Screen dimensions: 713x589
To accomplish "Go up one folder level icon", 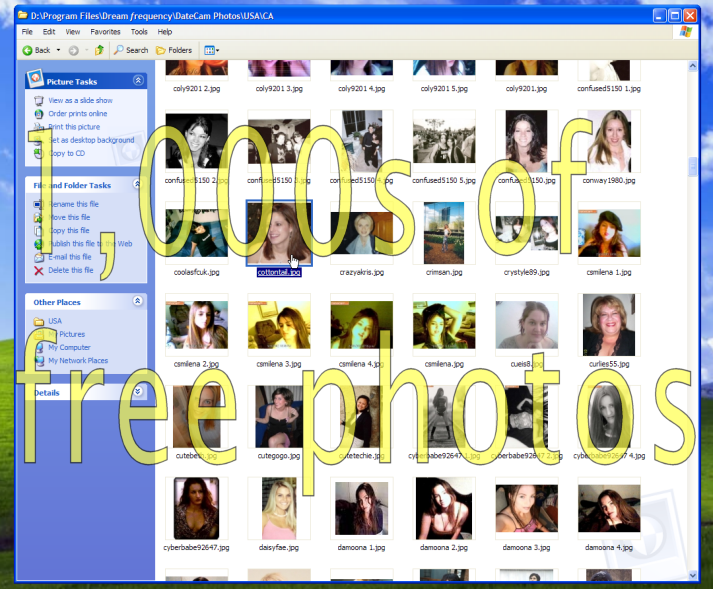I will pyautogui.click(x=99, y=50).
